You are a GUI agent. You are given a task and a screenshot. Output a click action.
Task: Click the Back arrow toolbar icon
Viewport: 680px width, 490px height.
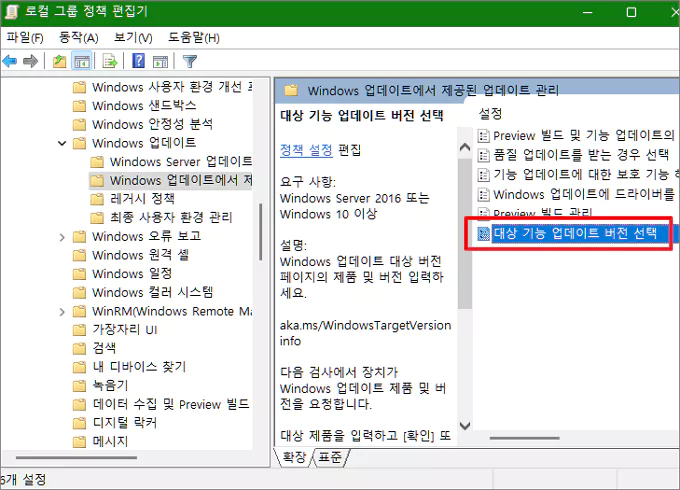coord(10,61)
